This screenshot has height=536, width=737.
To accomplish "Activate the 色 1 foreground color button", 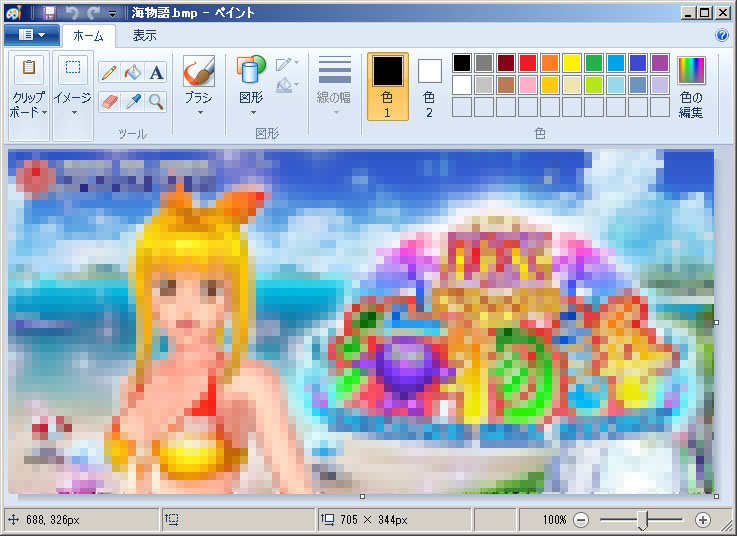I will [x=387, y=87].
